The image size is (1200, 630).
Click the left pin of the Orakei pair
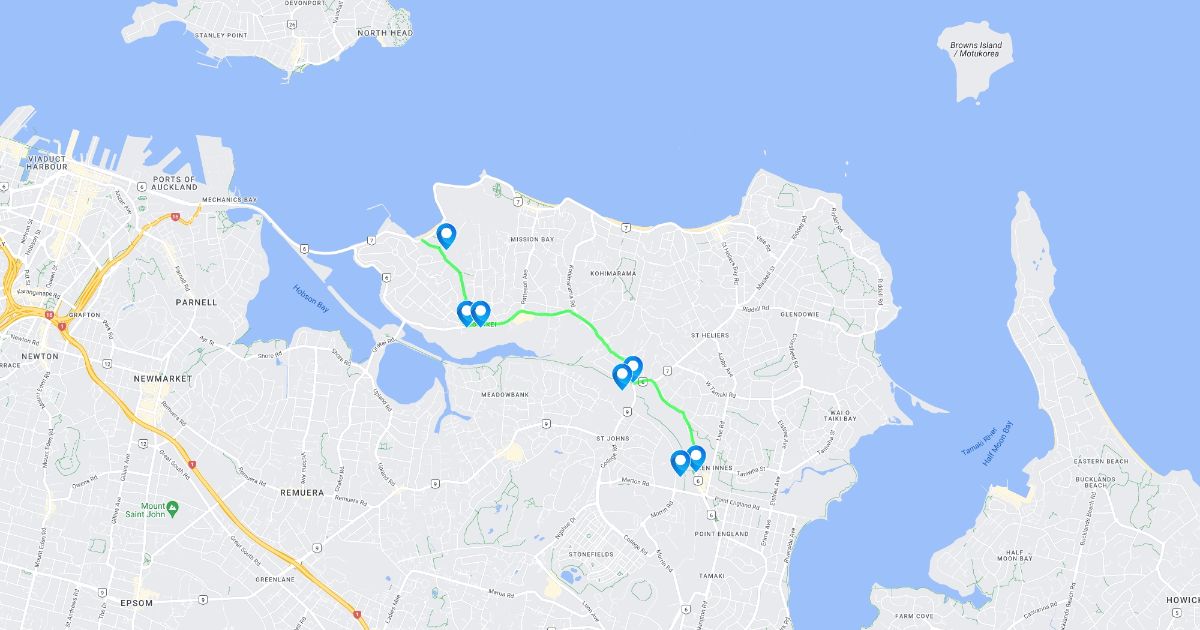464,314
